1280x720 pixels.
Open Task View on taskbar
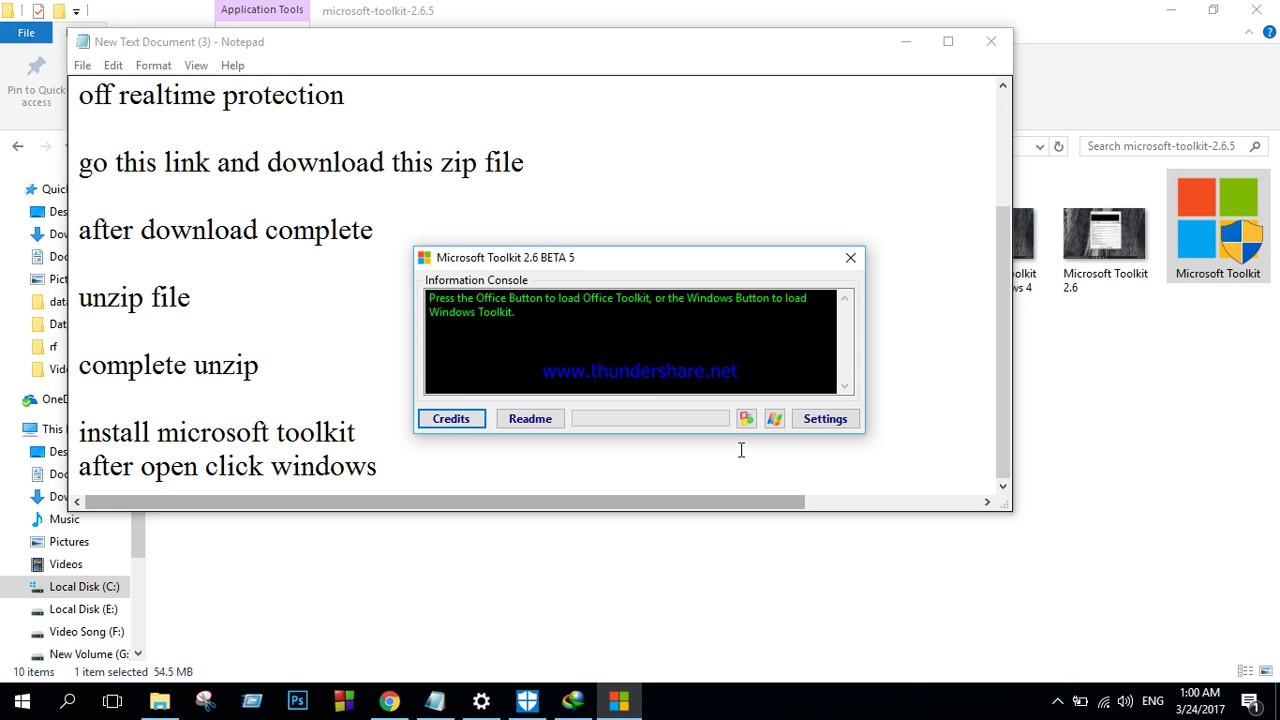pos(113,701)
